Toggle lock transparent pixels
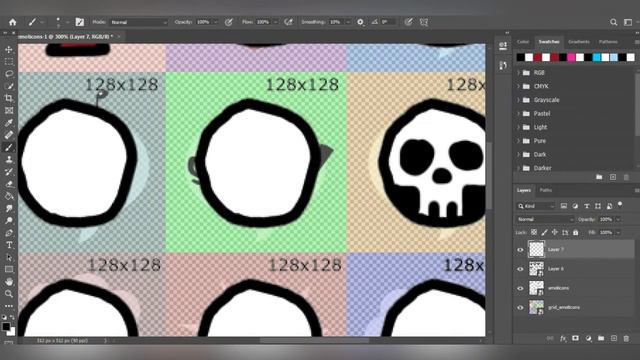 click(534, 232)
